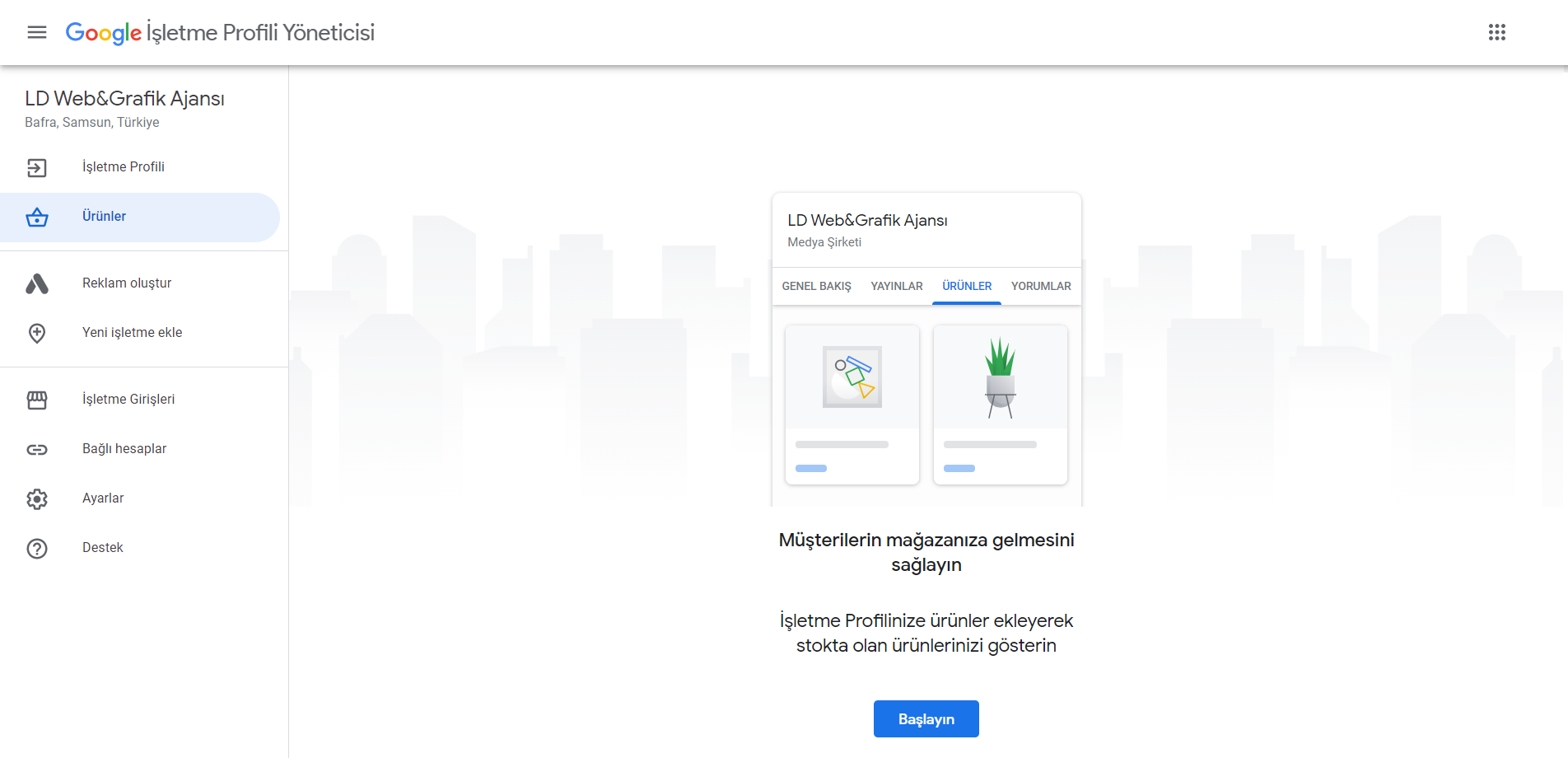Choose Yeni işletme ekle

point(140,333)
